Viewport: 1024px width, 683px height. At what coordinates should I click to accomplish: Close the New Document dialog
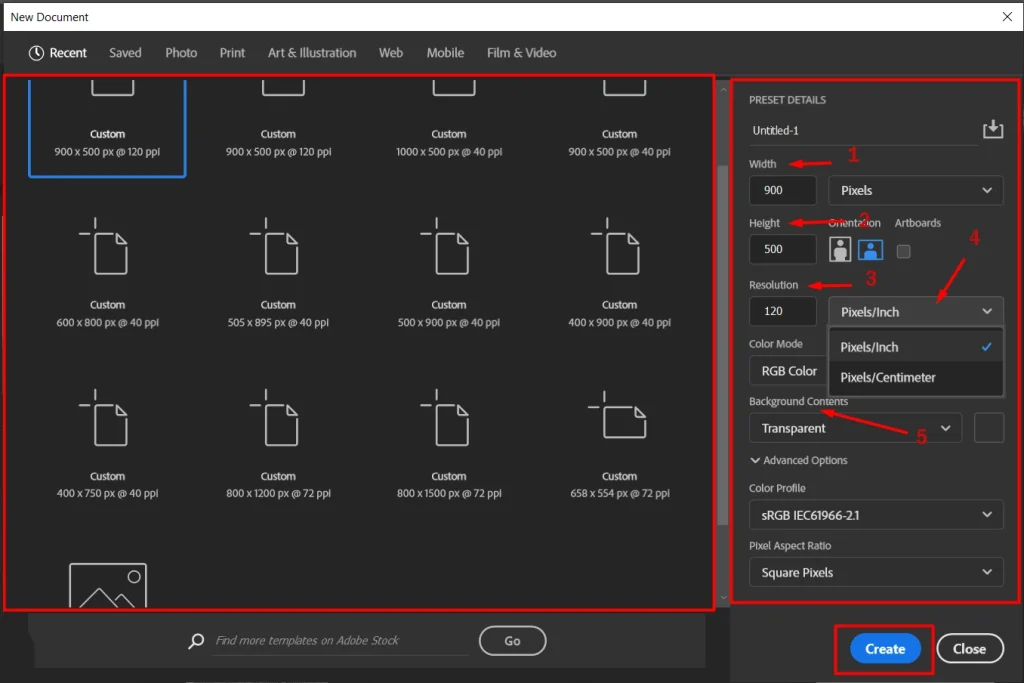coord(1007,16)
